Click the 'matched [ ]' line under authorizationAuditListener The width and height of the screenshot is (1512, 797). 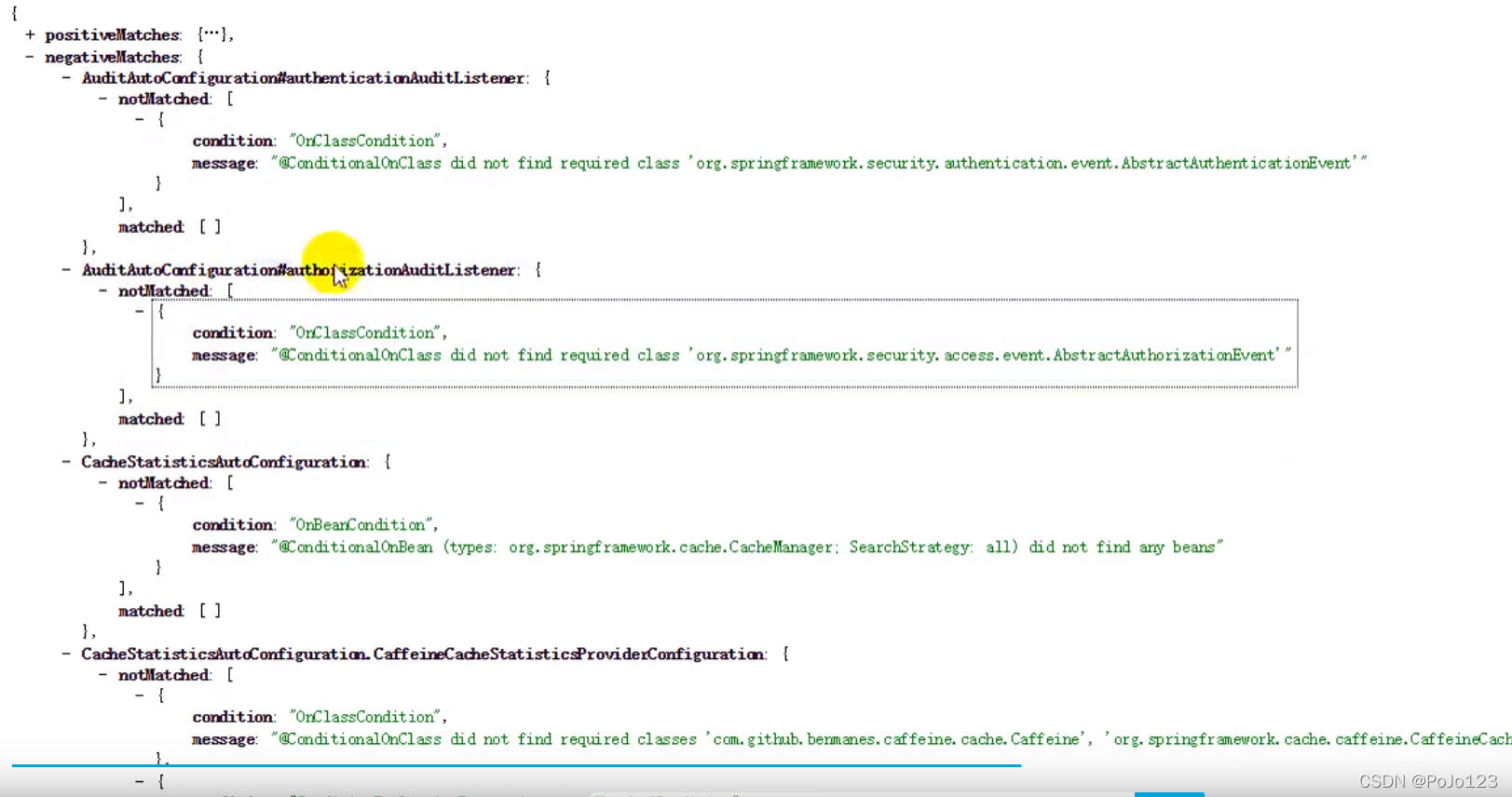coord(170,419)
